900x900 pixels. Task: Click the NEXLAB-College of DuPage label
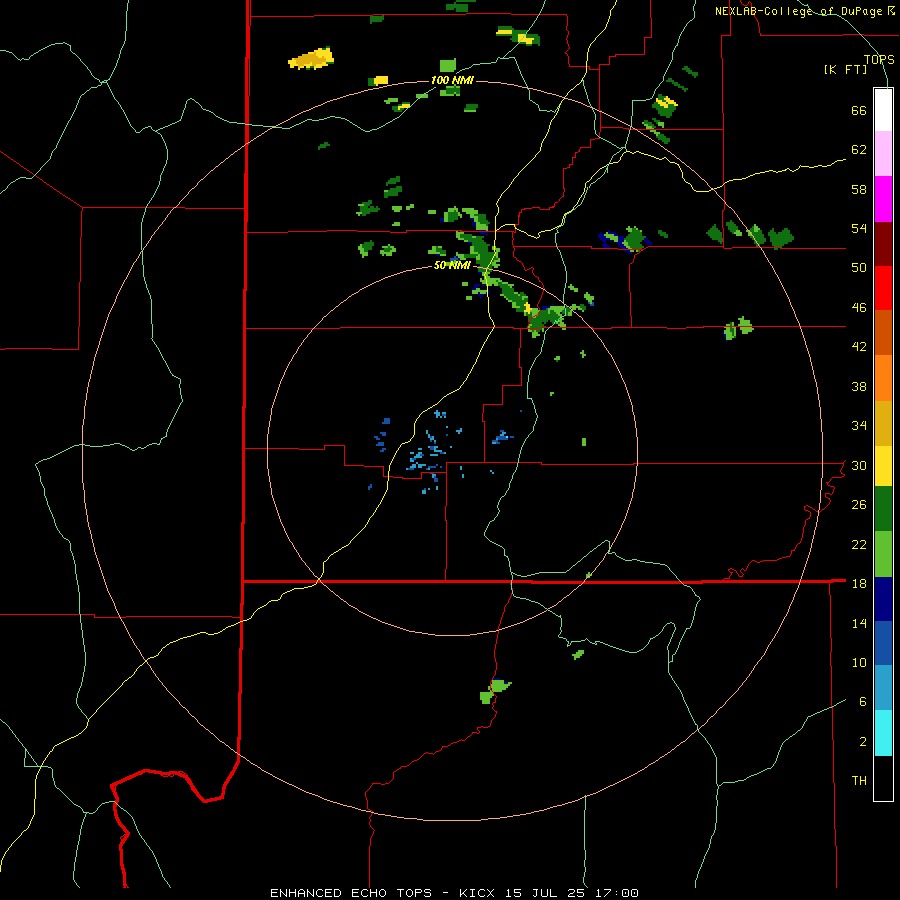[x=801, y=11]
